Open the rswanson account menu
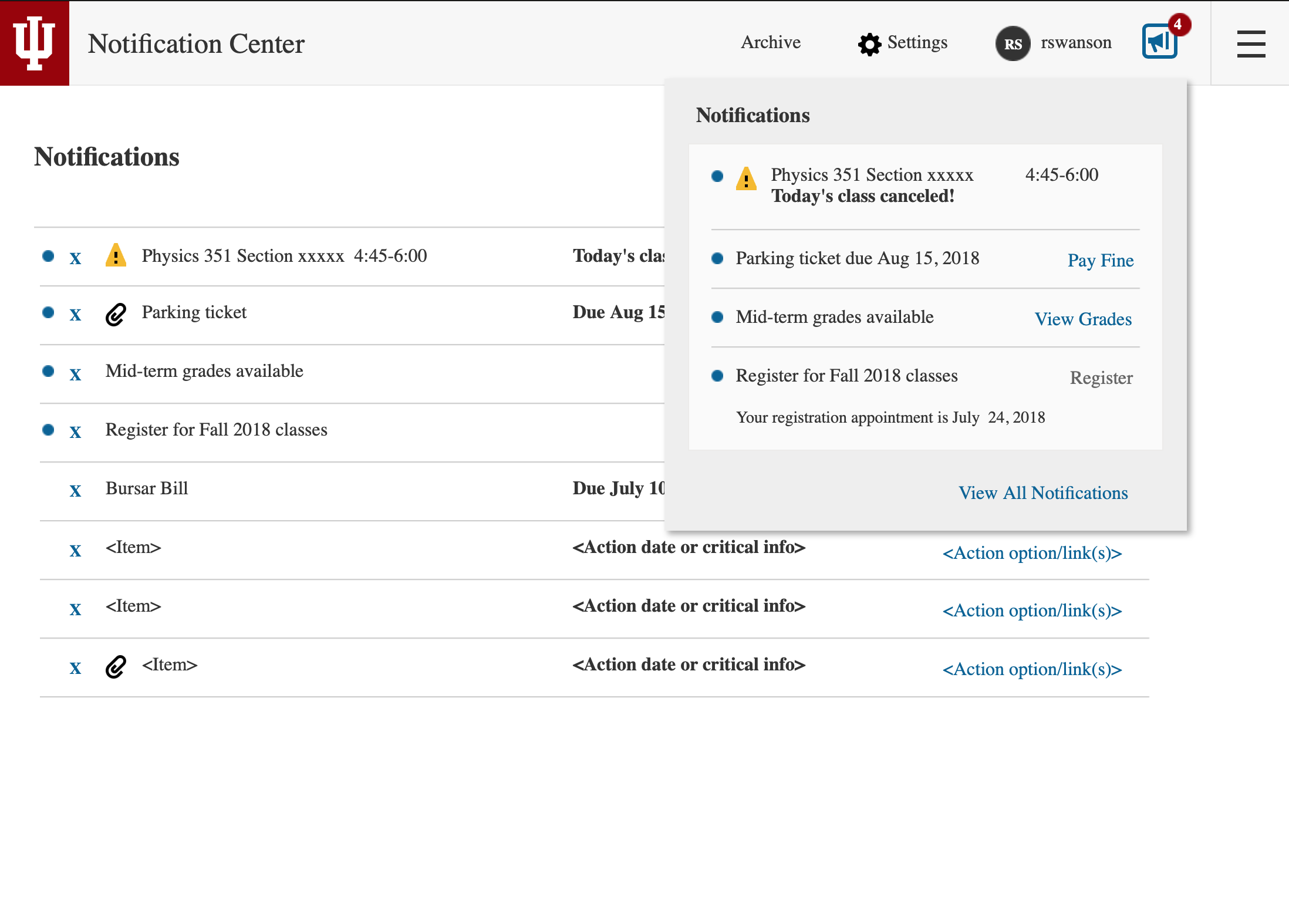1289x924 pixels. (x=1076, y=42)
